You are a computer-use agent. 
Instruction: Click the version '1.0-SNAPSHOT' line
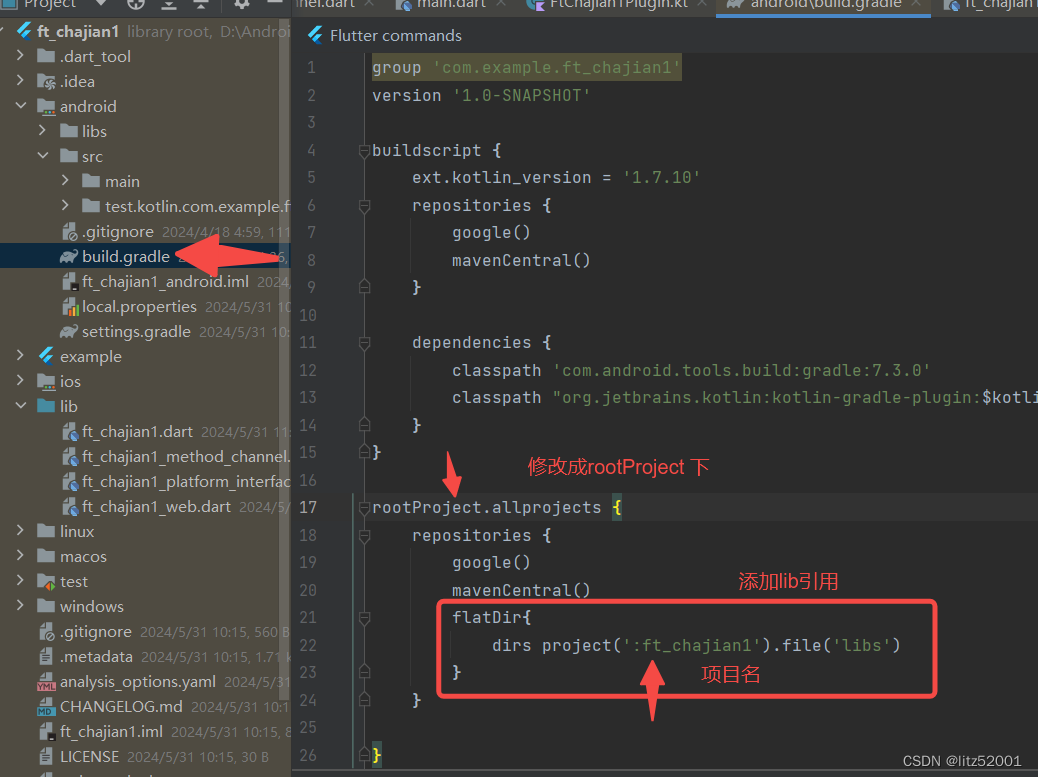[x=481, y=95]
